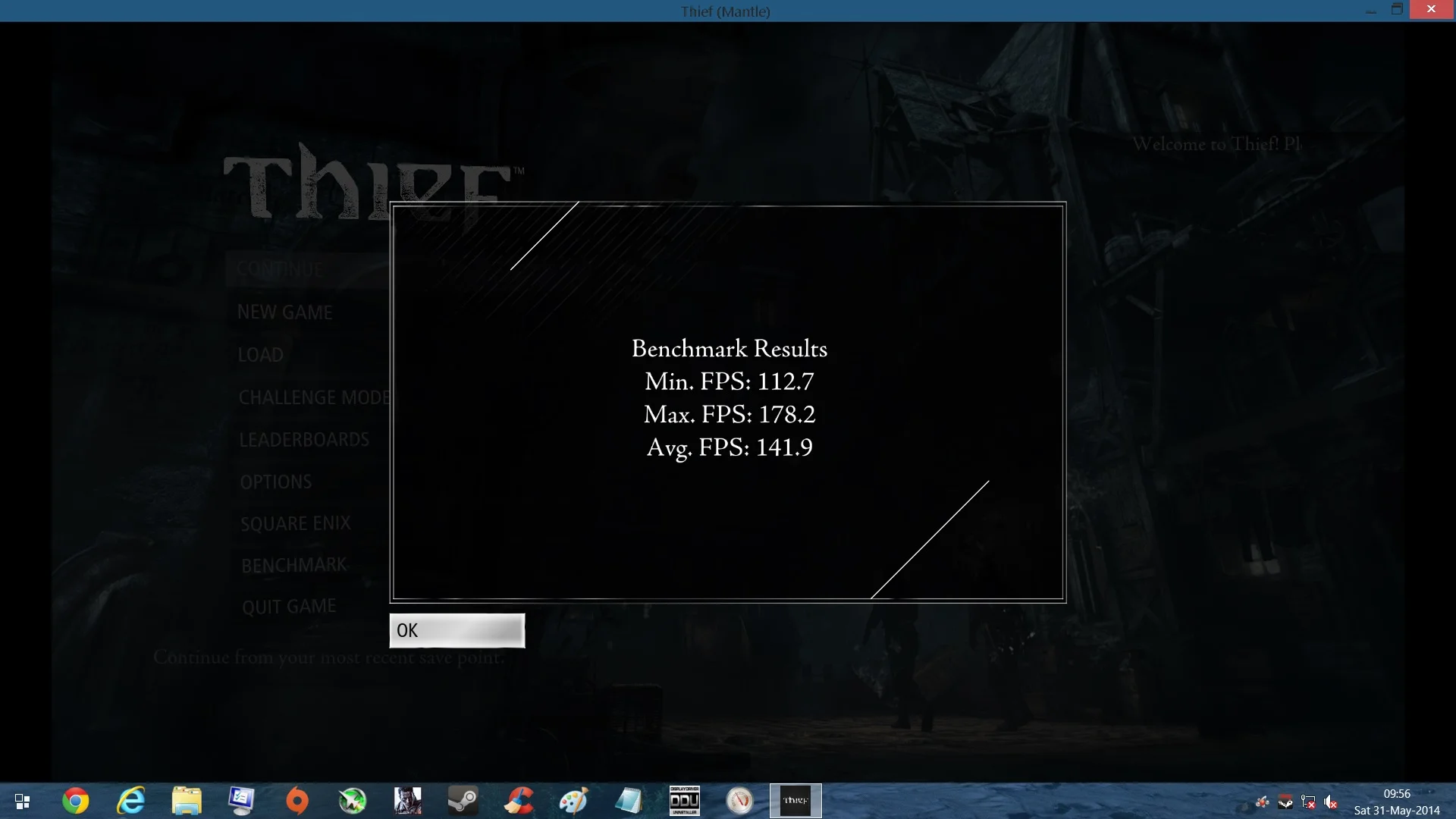Select BENCHMARK in the main menu

click(294, 566)
